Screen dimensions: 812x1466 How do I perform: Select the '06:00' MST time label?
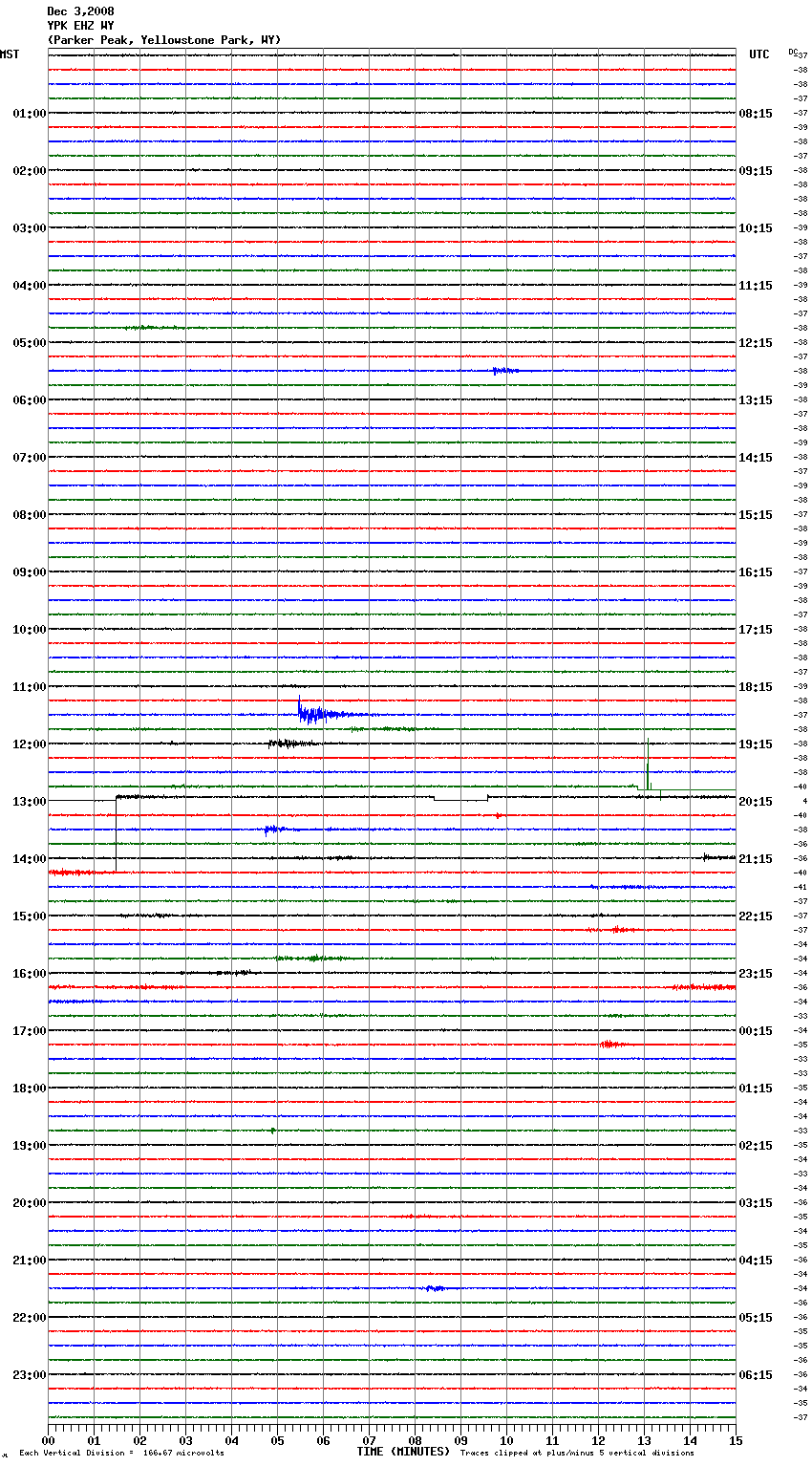coord(29,400)
